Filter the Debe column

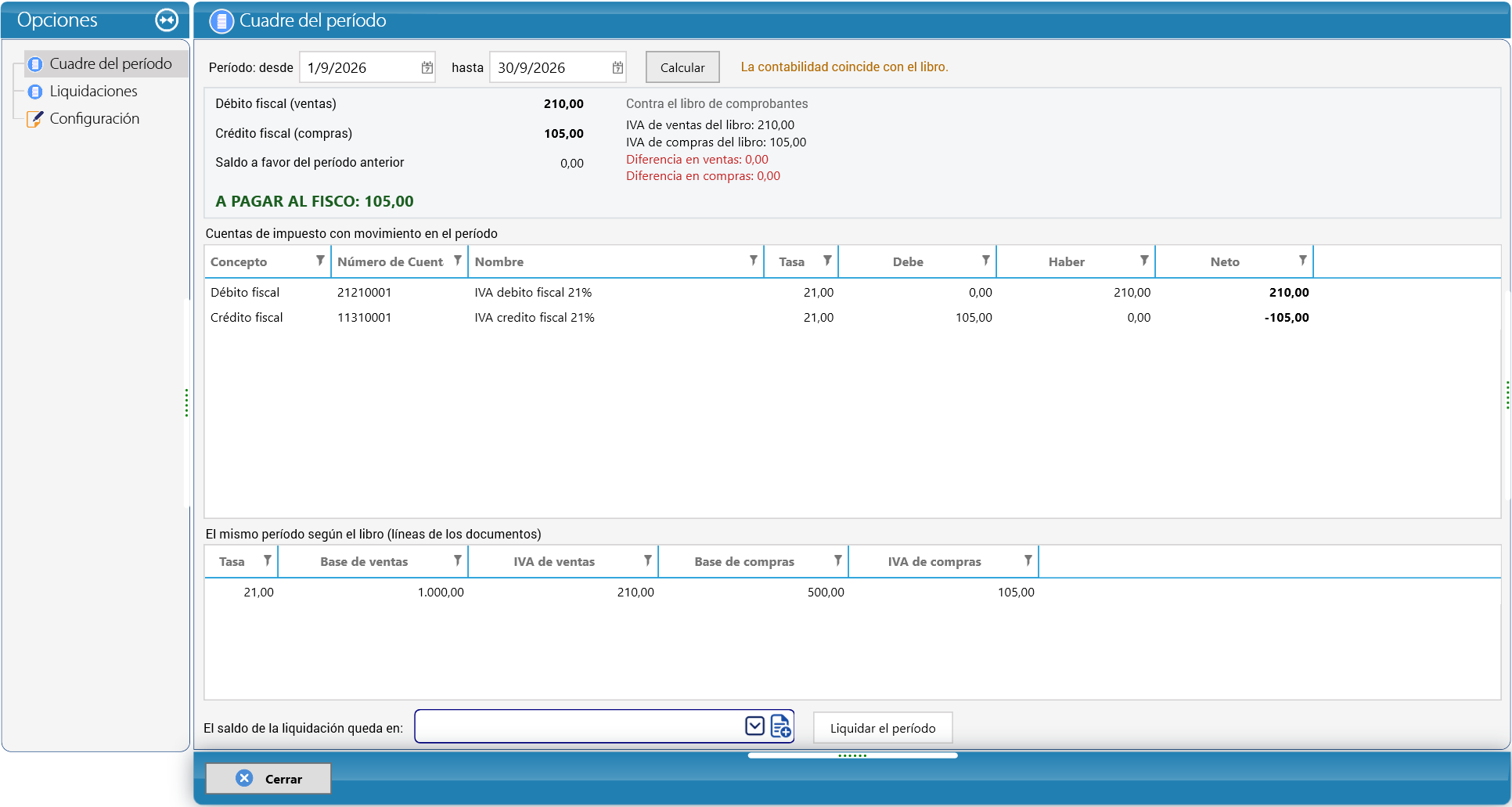[x=985, y=261]
